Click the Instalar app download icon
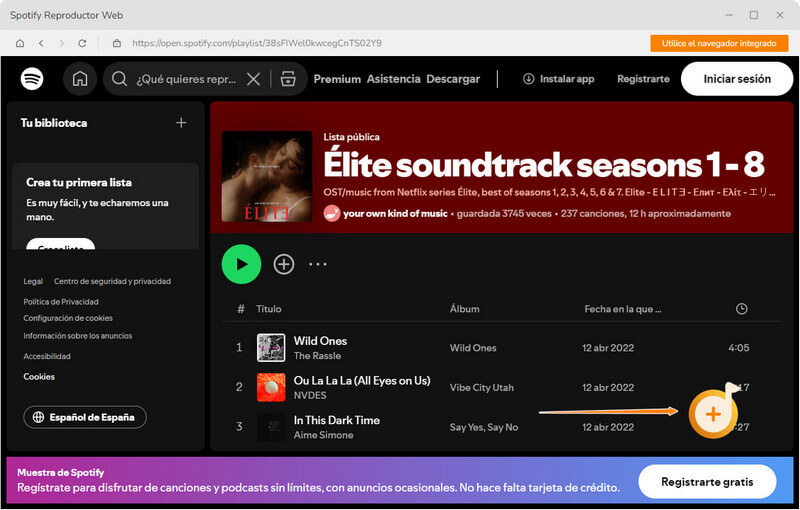This screenshot has width=800, height=510. coord(529,79)
